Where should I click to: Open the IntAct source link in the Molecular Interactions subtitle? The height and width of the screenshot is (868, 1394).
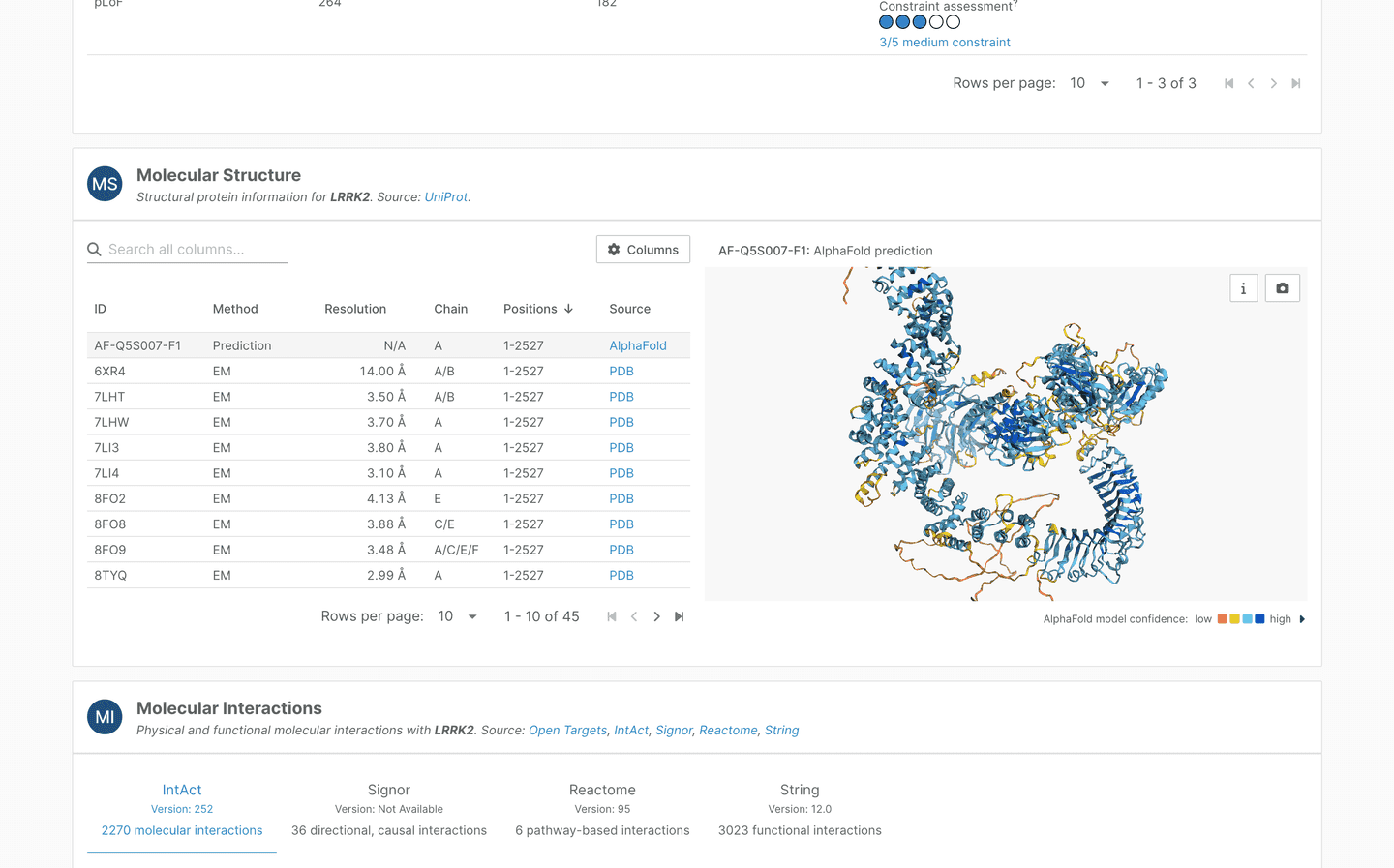click(631, 731)
